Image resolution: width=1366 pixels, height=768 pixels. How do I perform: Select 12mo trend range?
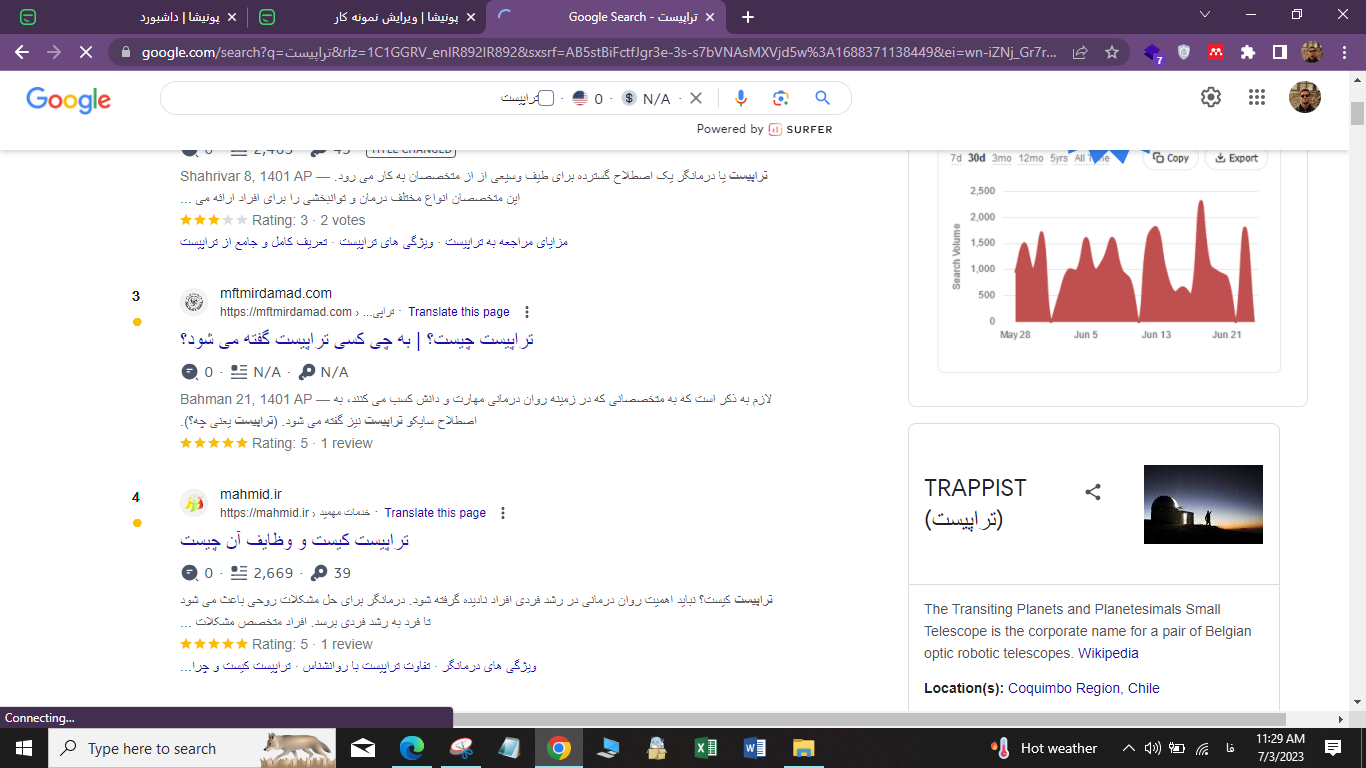pyautogui.click(x=1031, y=158)
